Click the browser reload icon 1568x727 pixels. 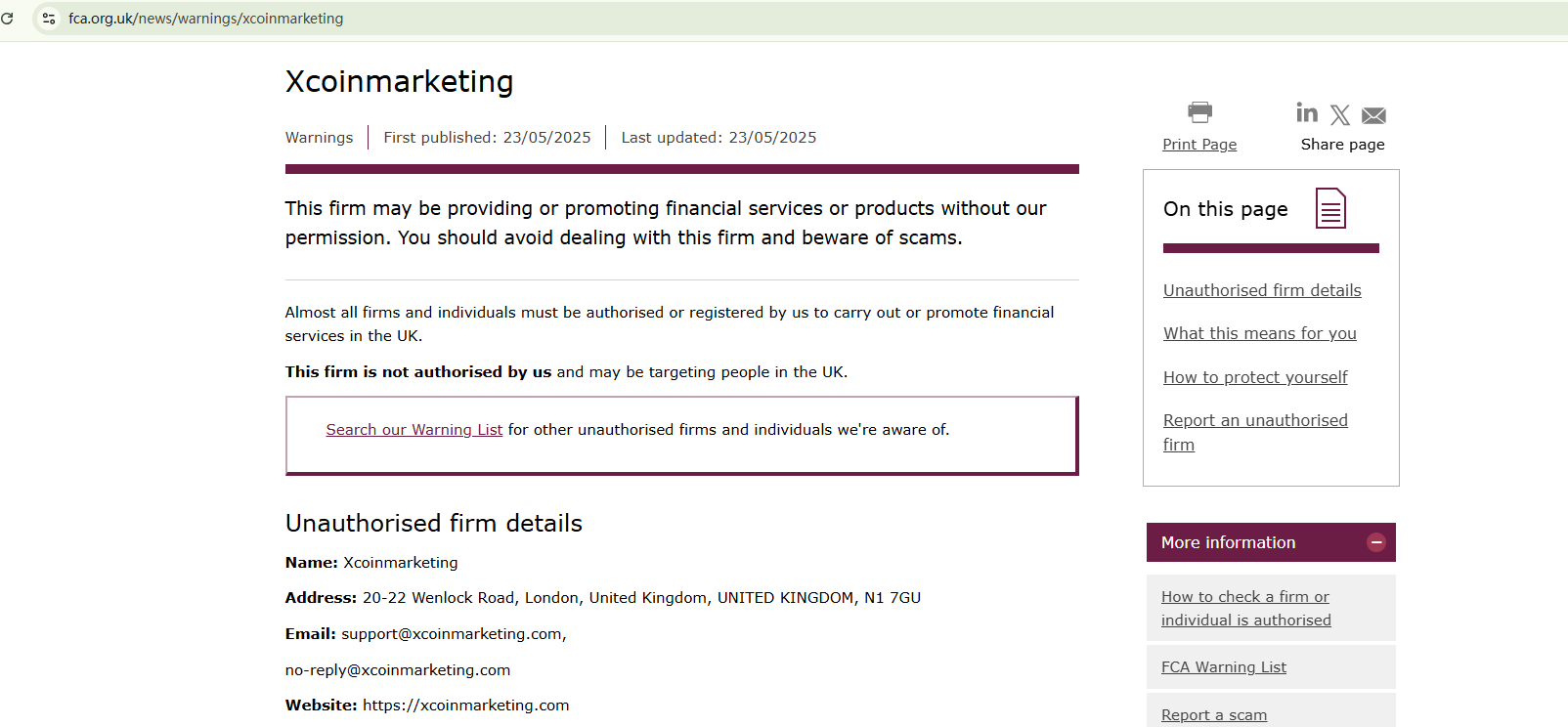click(x=7, y=19)
